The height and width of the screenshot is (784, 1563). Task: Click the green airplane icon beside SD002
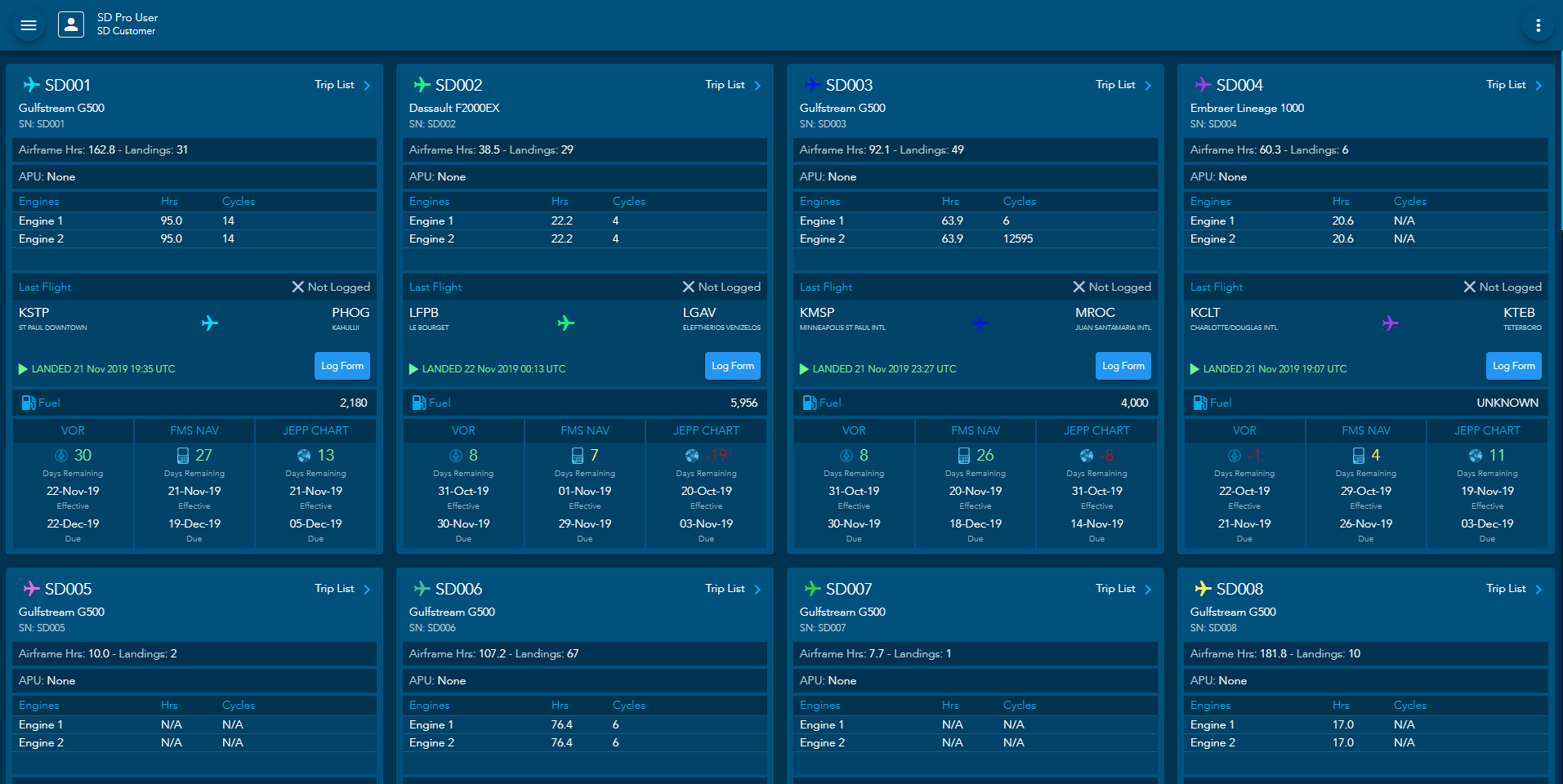coord(422,84)
